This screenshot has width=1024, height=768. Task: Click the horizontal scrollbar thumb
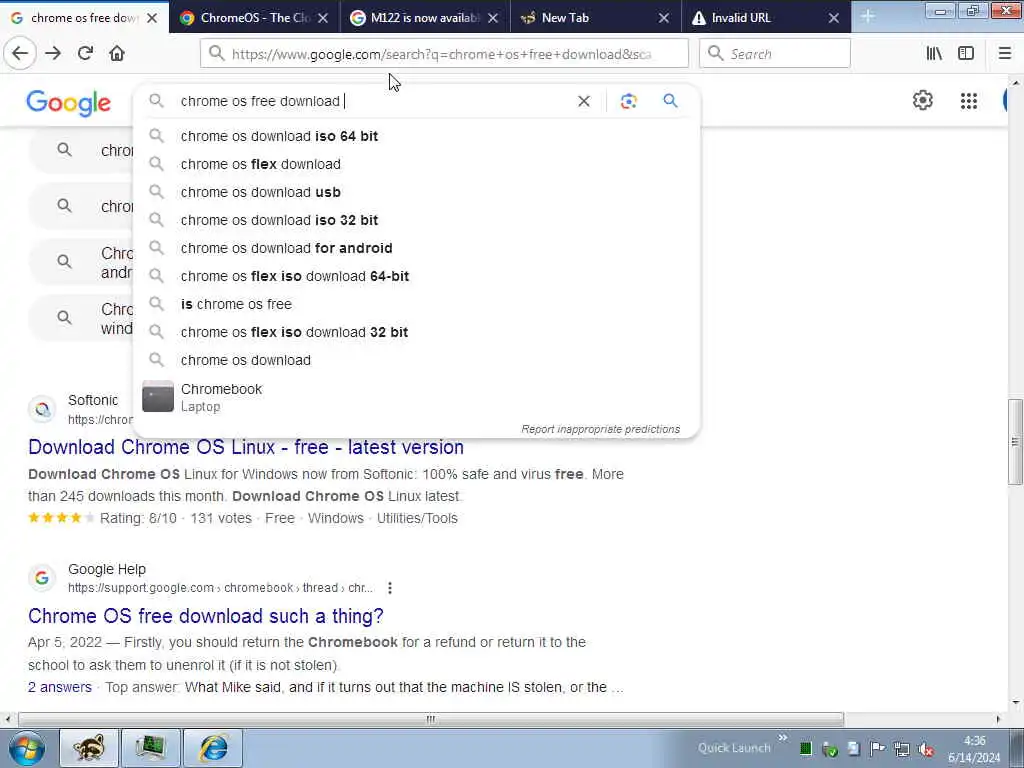430,720
